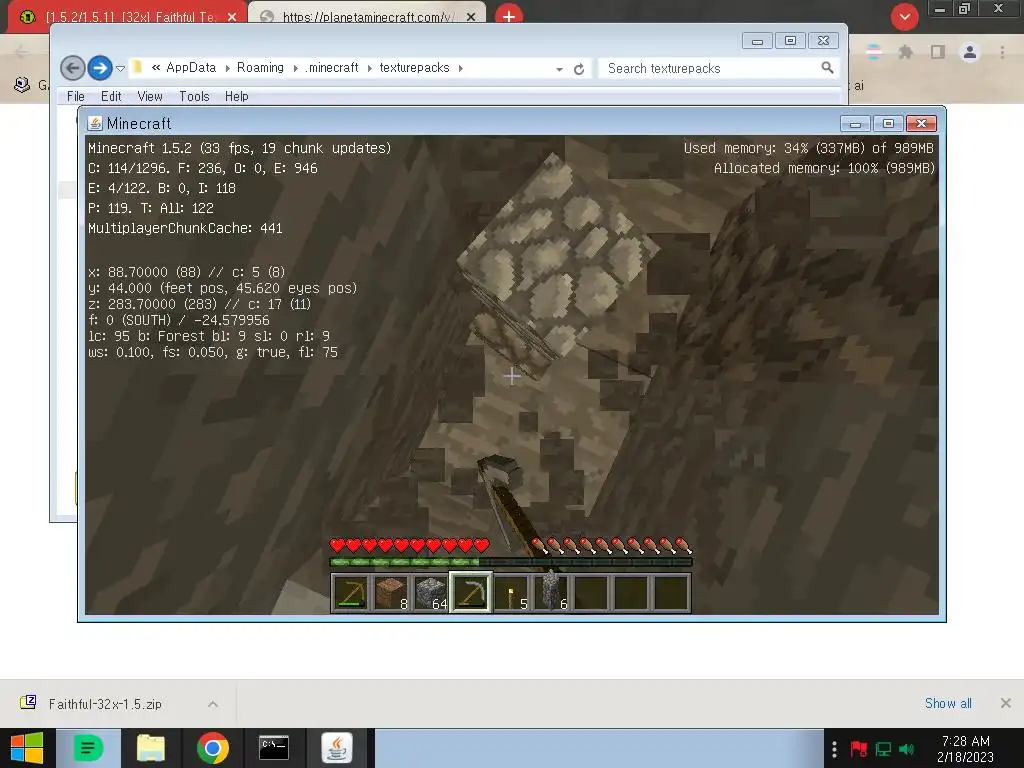Close the Faithful Texture Pack tab

pyautogui.click(x=232, y=17)
